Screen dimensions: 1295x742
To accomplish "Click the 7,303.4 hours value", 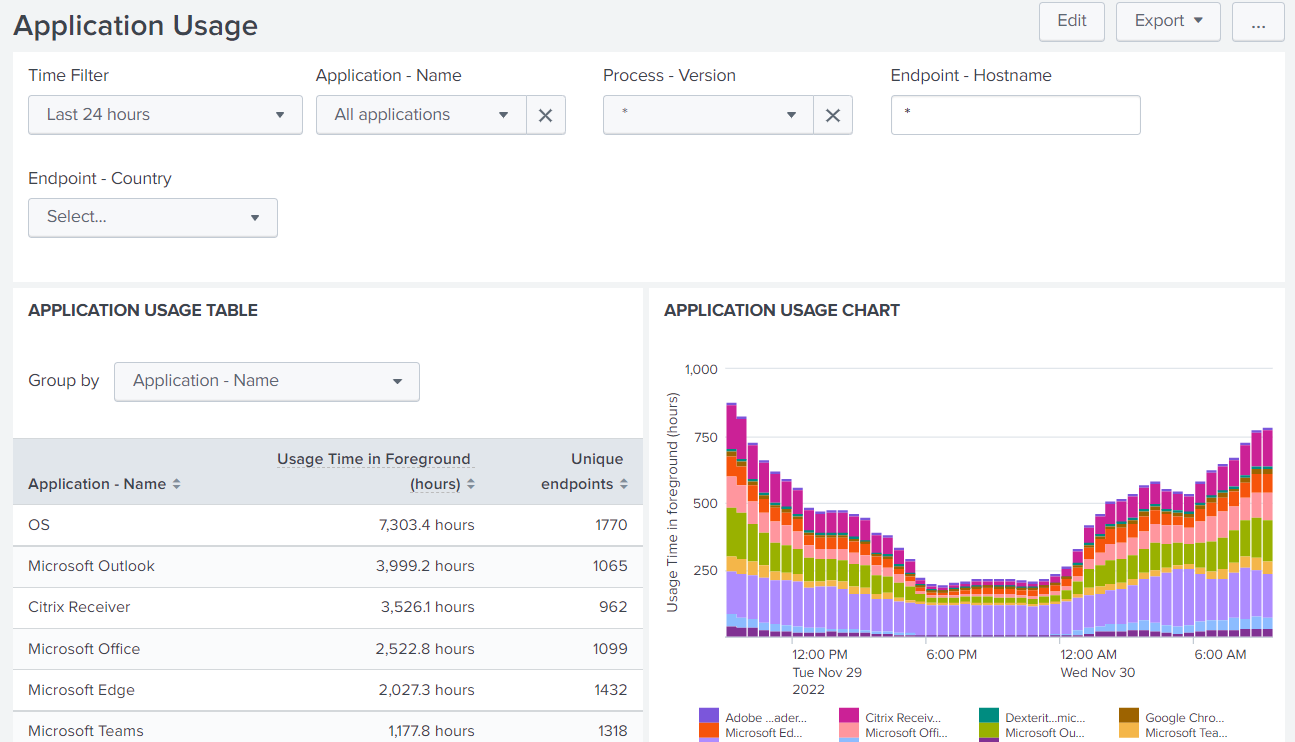I will pos(425,525).
